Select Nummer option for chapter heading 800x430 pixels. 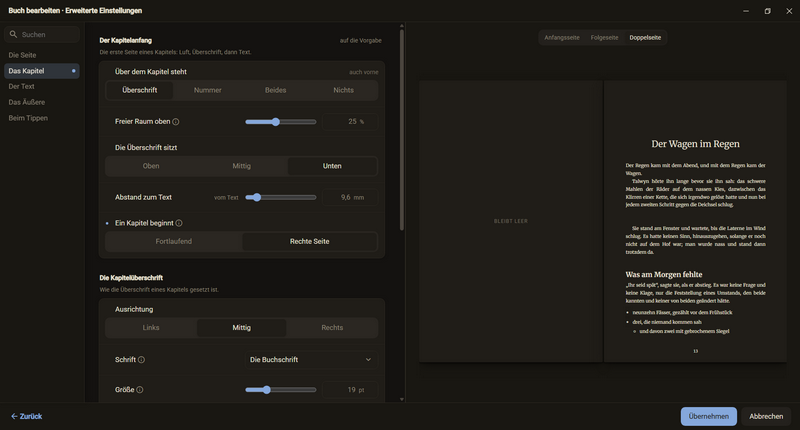(x=208, y=90)
